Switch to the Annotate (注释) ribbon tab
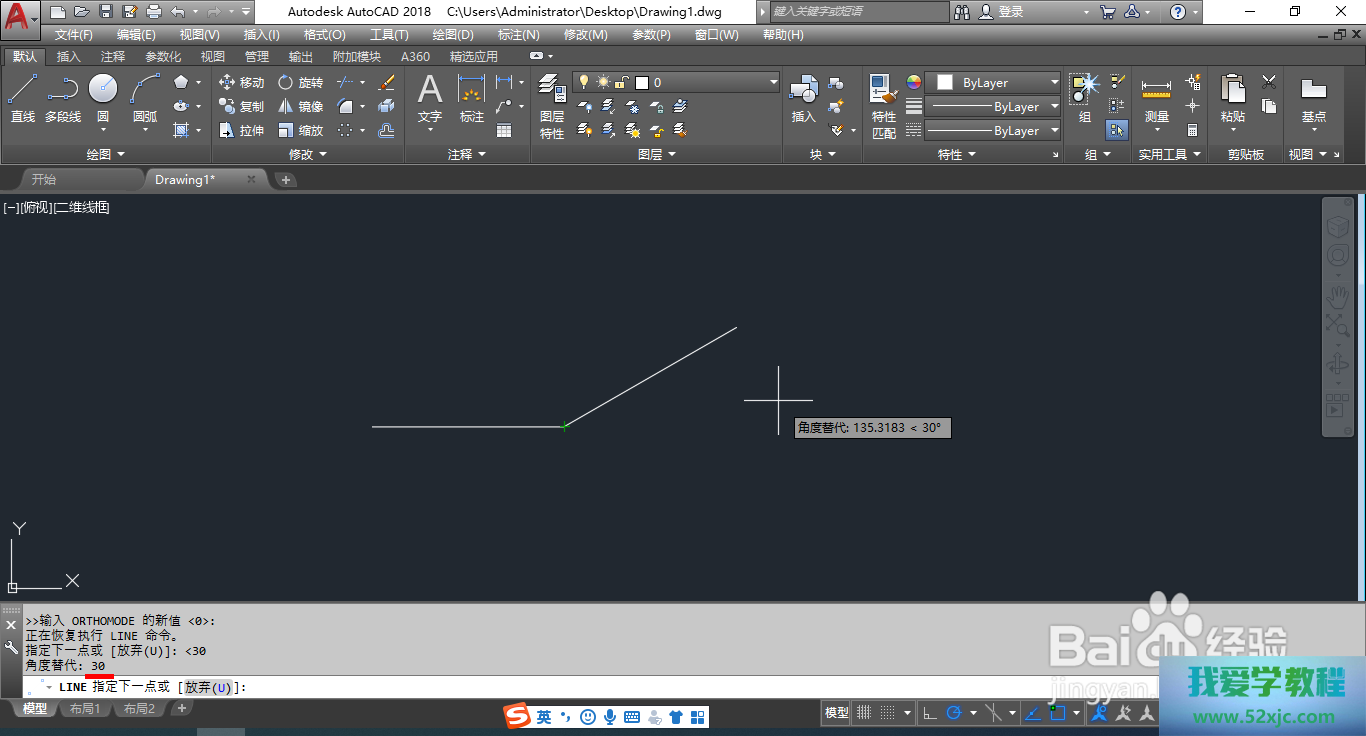 point(113,57)
